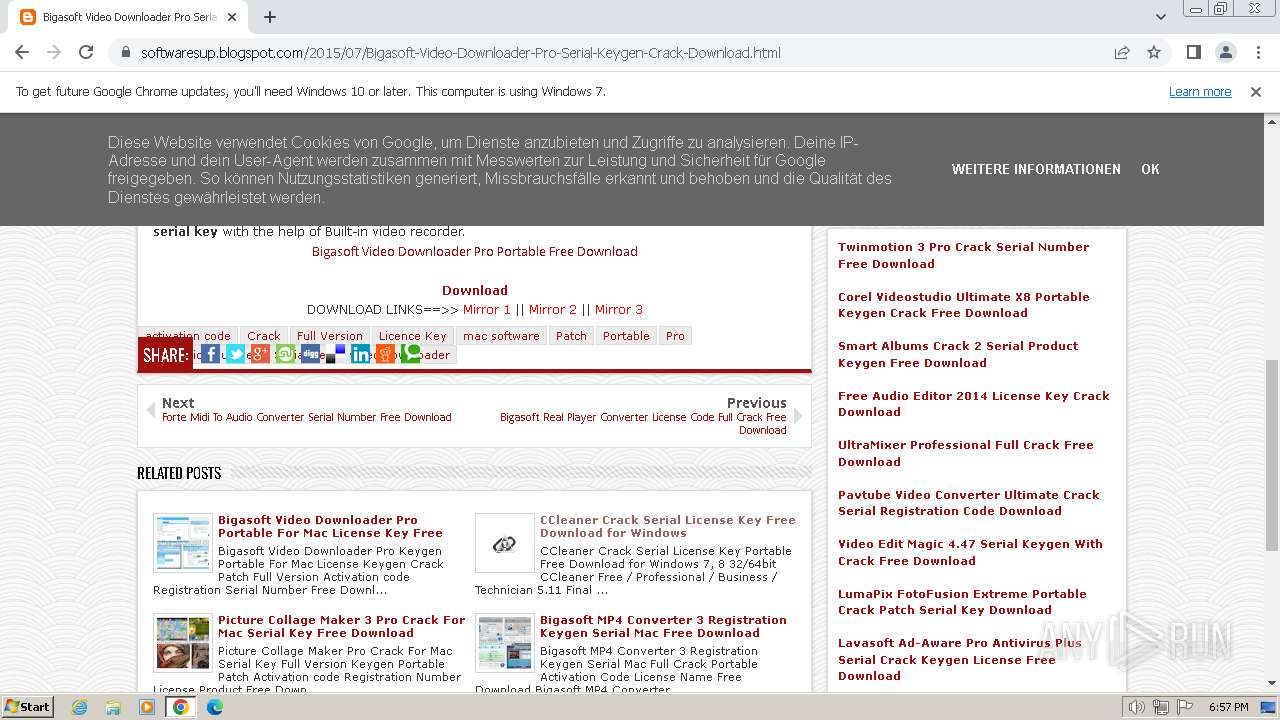
Task: Open Internet Explorer from the taskbar
Action: pyautogui.click(x=79, y=707)
